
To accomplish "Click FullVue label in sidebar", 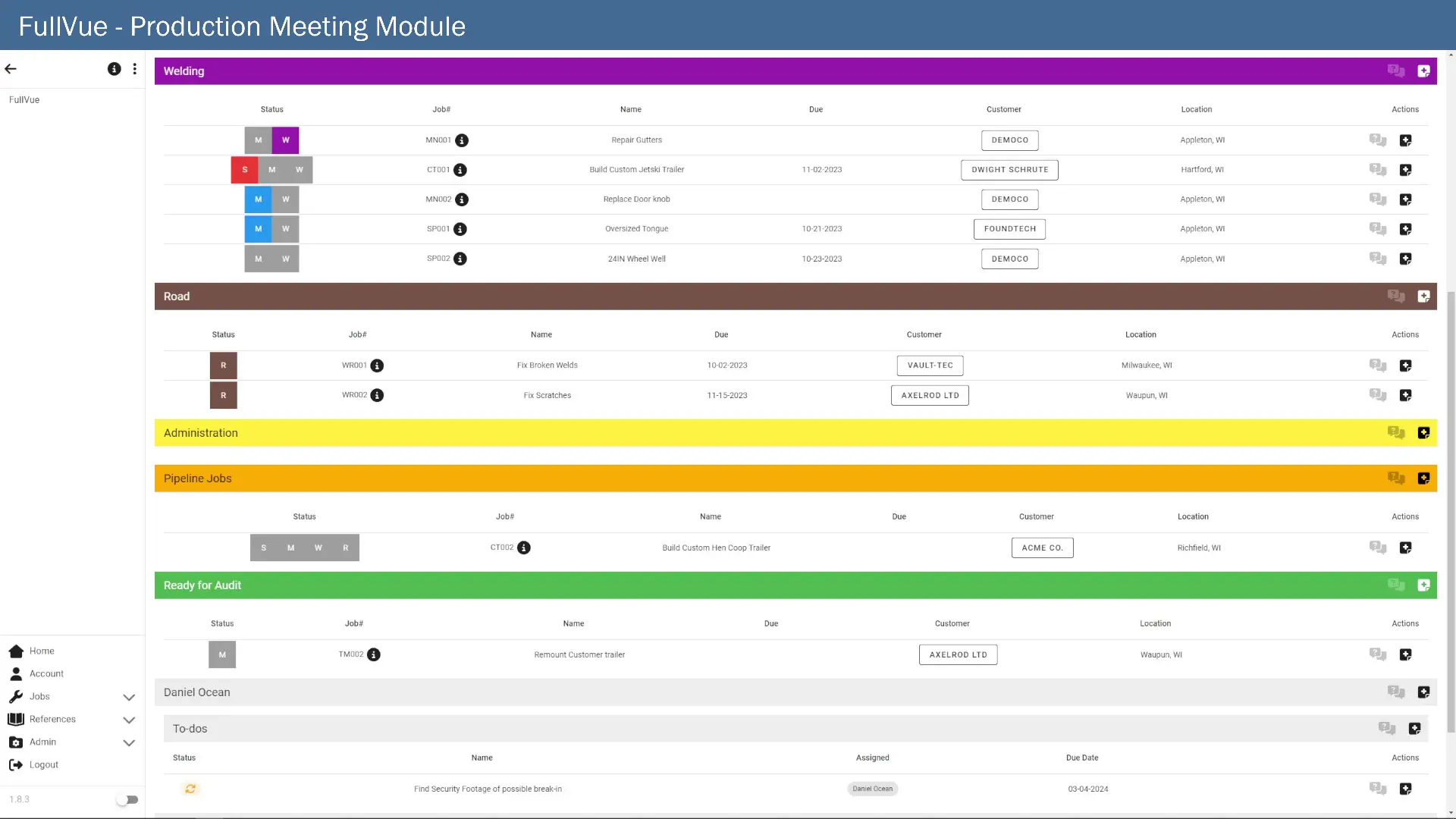I will point(24,100).
